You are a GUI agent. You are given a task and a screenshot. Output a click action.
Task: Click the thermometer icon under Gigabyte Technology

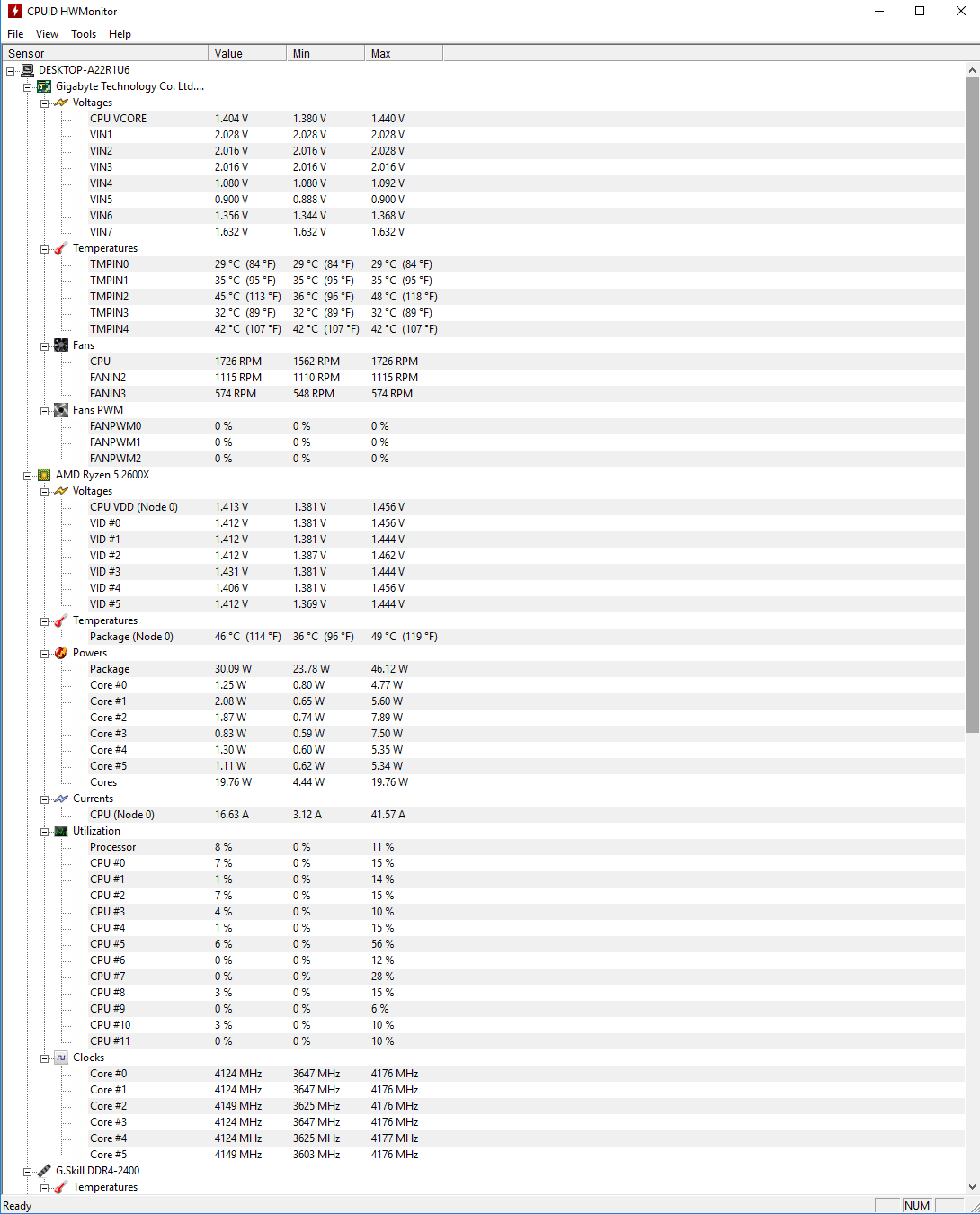coord(61,248)
